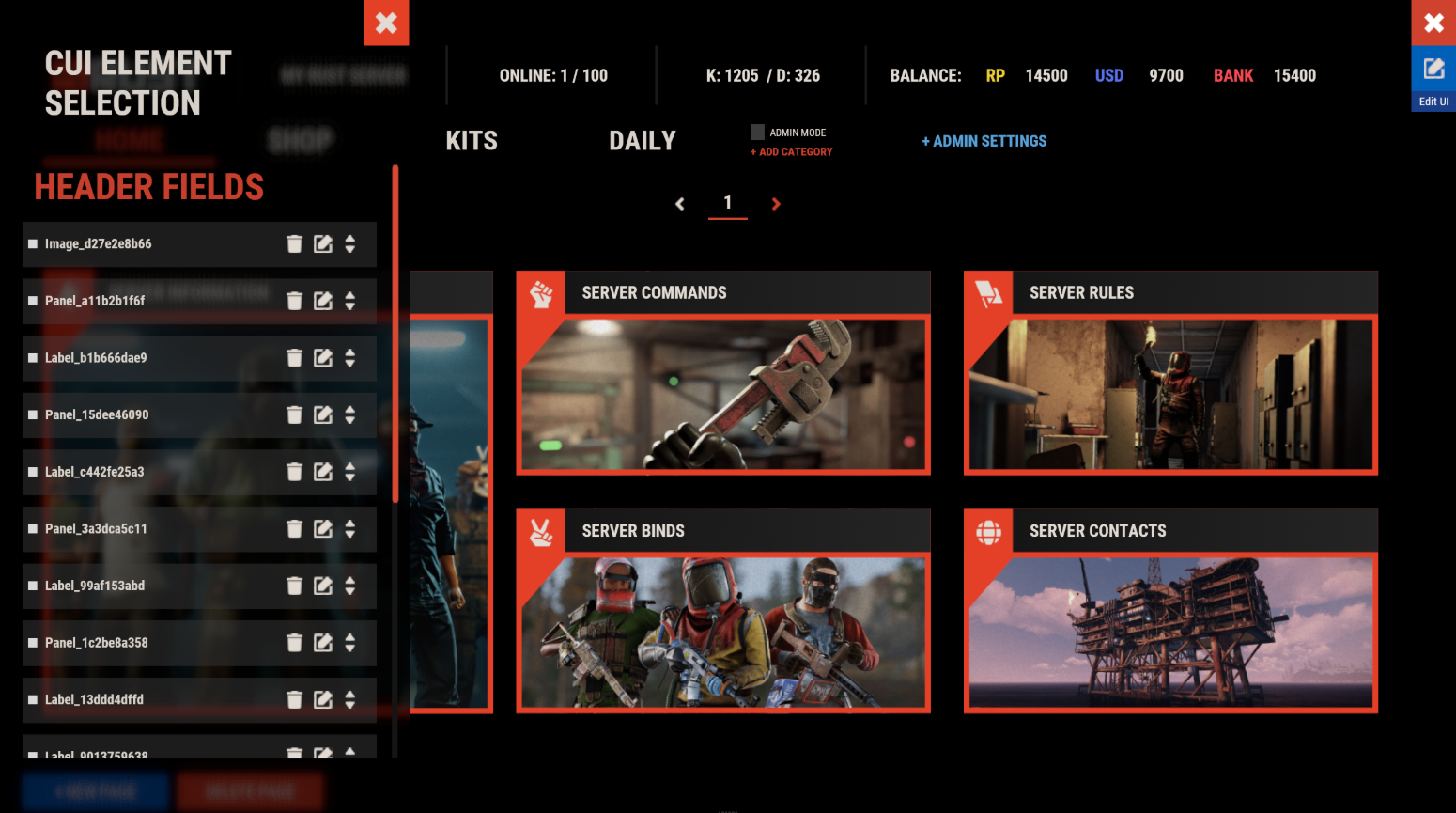Viewport: 1456px width, 813px height.
Task: Select the Label_b1b666dae9 row name
Action: pyautogui.click(x=96, y=358)
